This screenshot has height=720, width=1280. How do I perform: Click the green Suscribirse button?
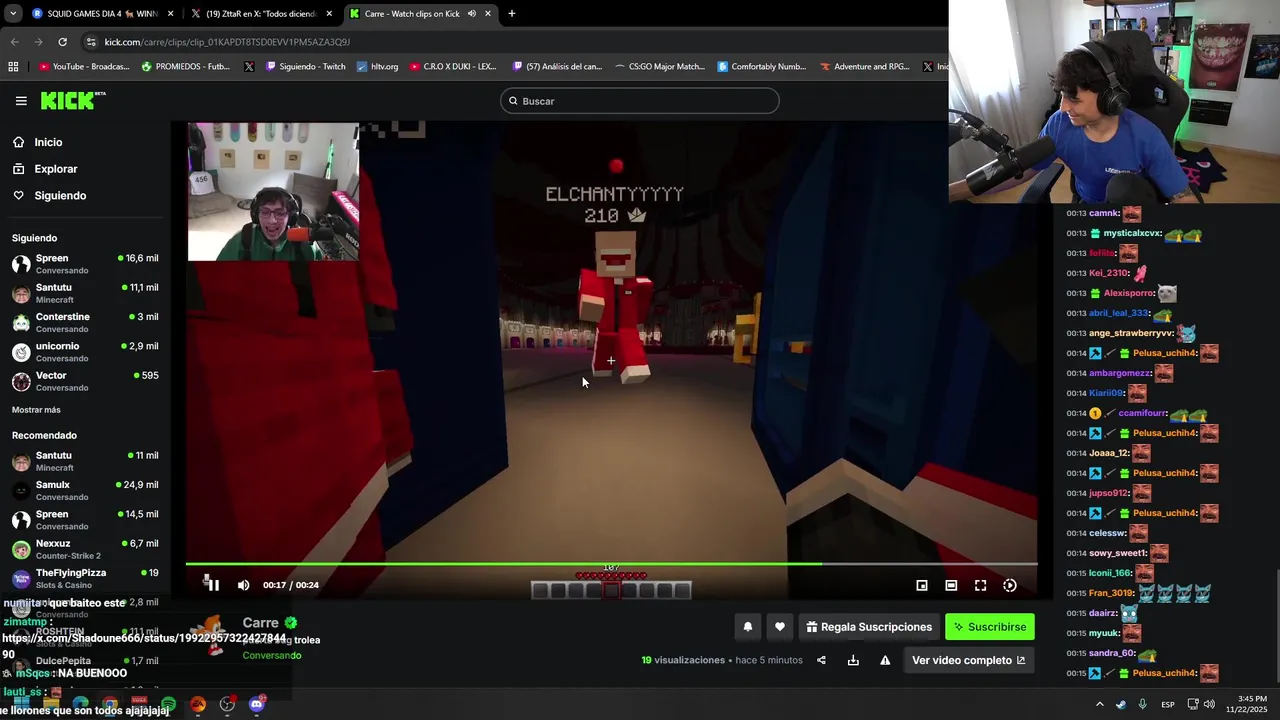coord(990,627)
